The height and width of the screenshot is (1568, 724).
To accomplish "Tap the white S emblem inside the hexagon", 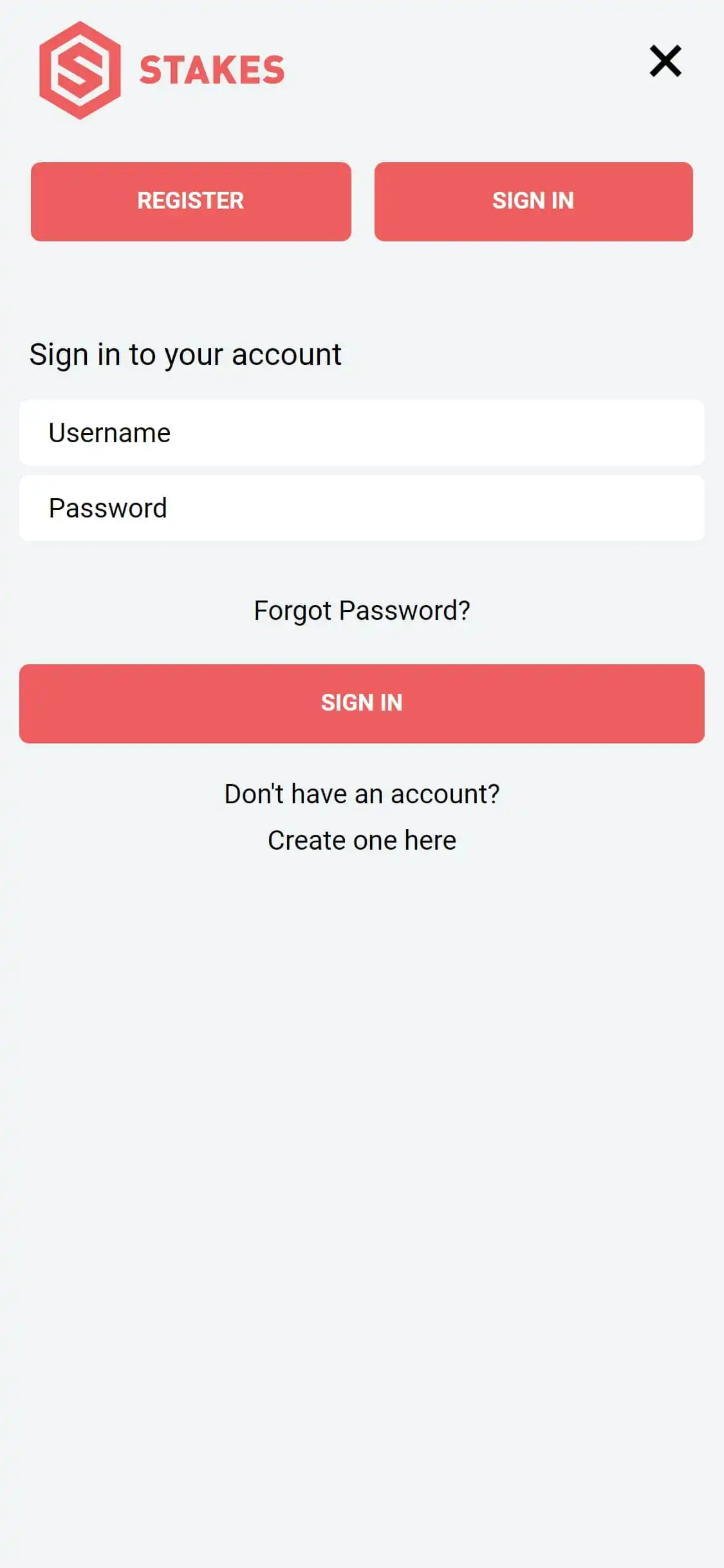I will pos(80,70).
